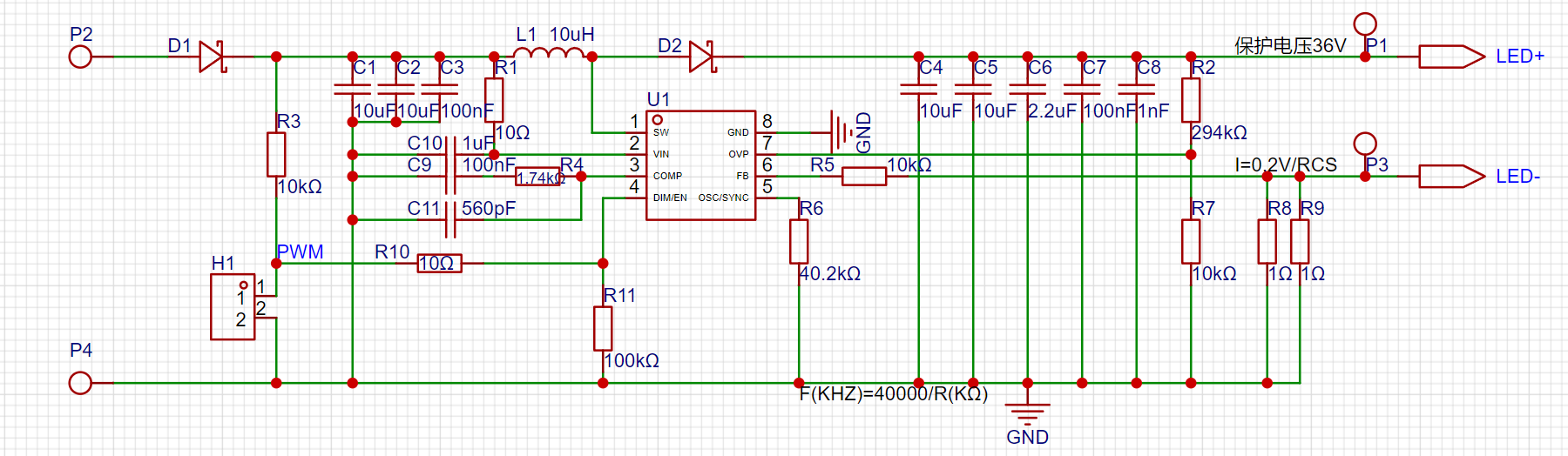Click the P4 terminal circle

click(x=80, y=383)
